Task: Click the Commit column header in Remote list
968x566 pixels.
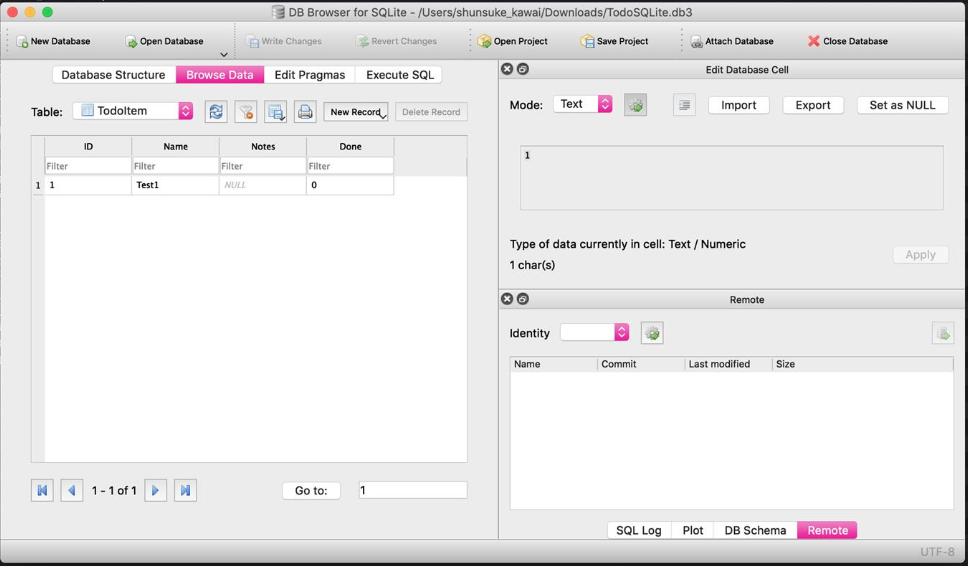Action: point(641,364)
